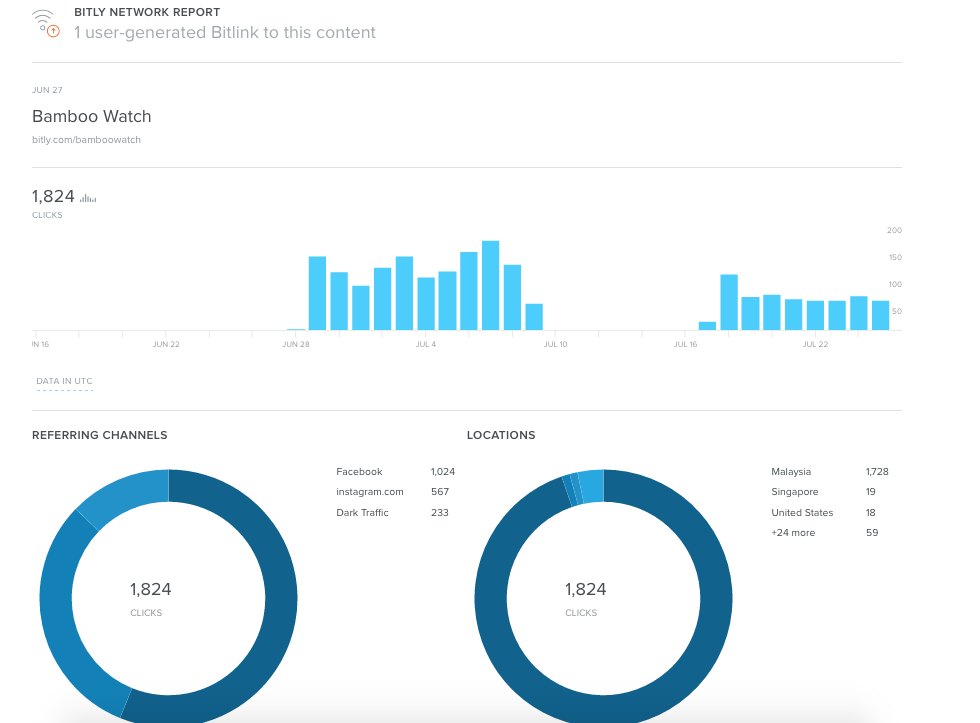The height and width of the screenshot is (723, 980).
Task: Click the JUN 22 axis label
Action: 166,344
